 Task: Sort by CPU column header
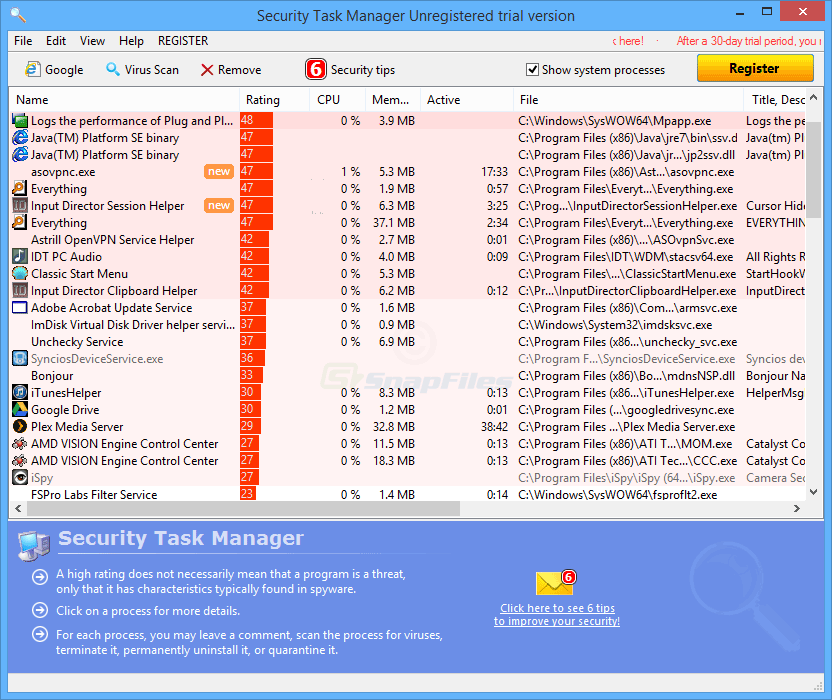pyautogui.click(x=337, y=100)
